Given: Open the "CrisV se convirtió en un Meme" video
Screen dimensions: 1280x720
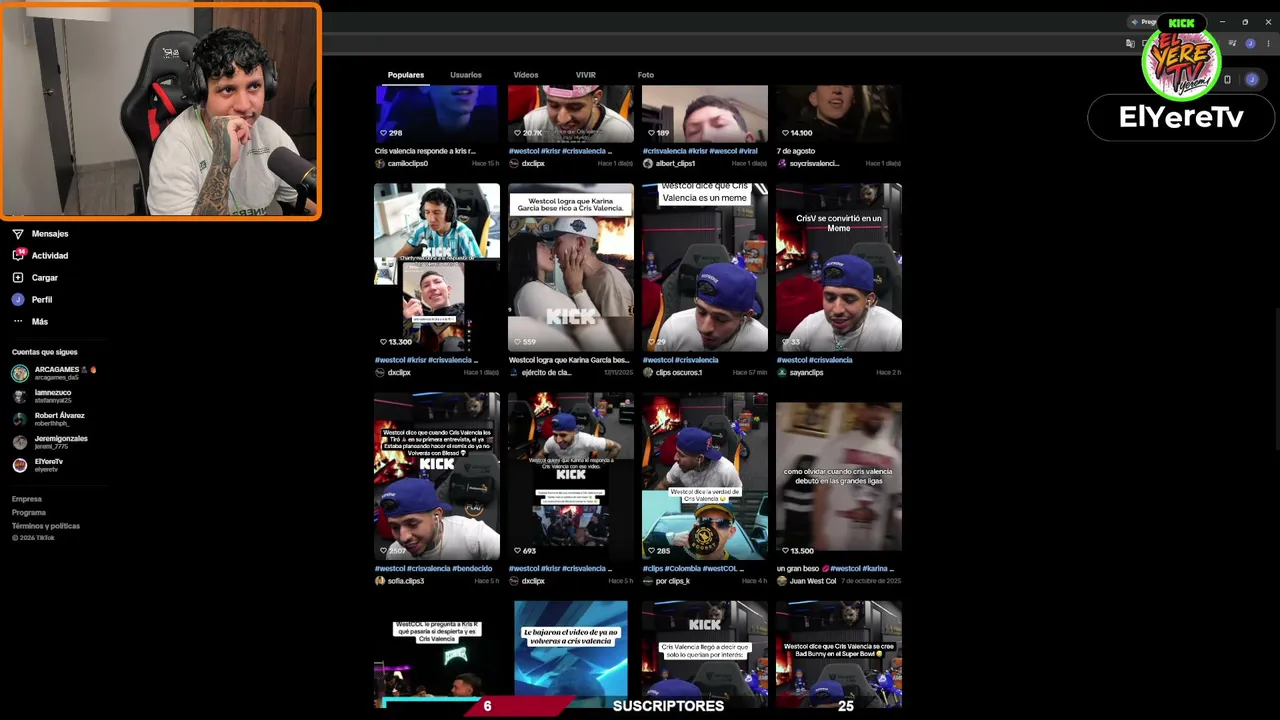Looking at the screenshot, I should (x=839, y=267).
